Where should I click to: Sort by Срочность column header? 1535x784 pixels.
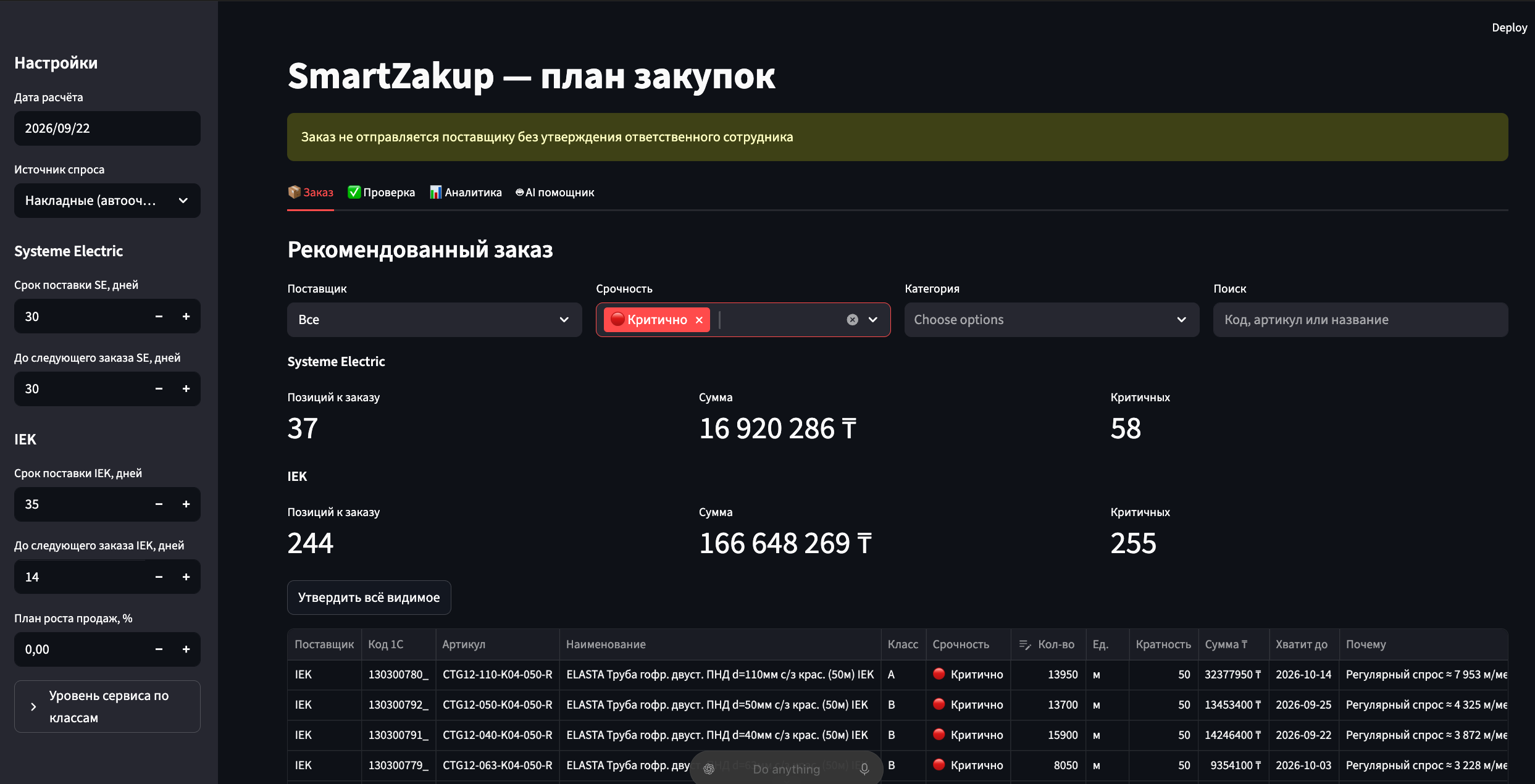(x=968, y=644)
